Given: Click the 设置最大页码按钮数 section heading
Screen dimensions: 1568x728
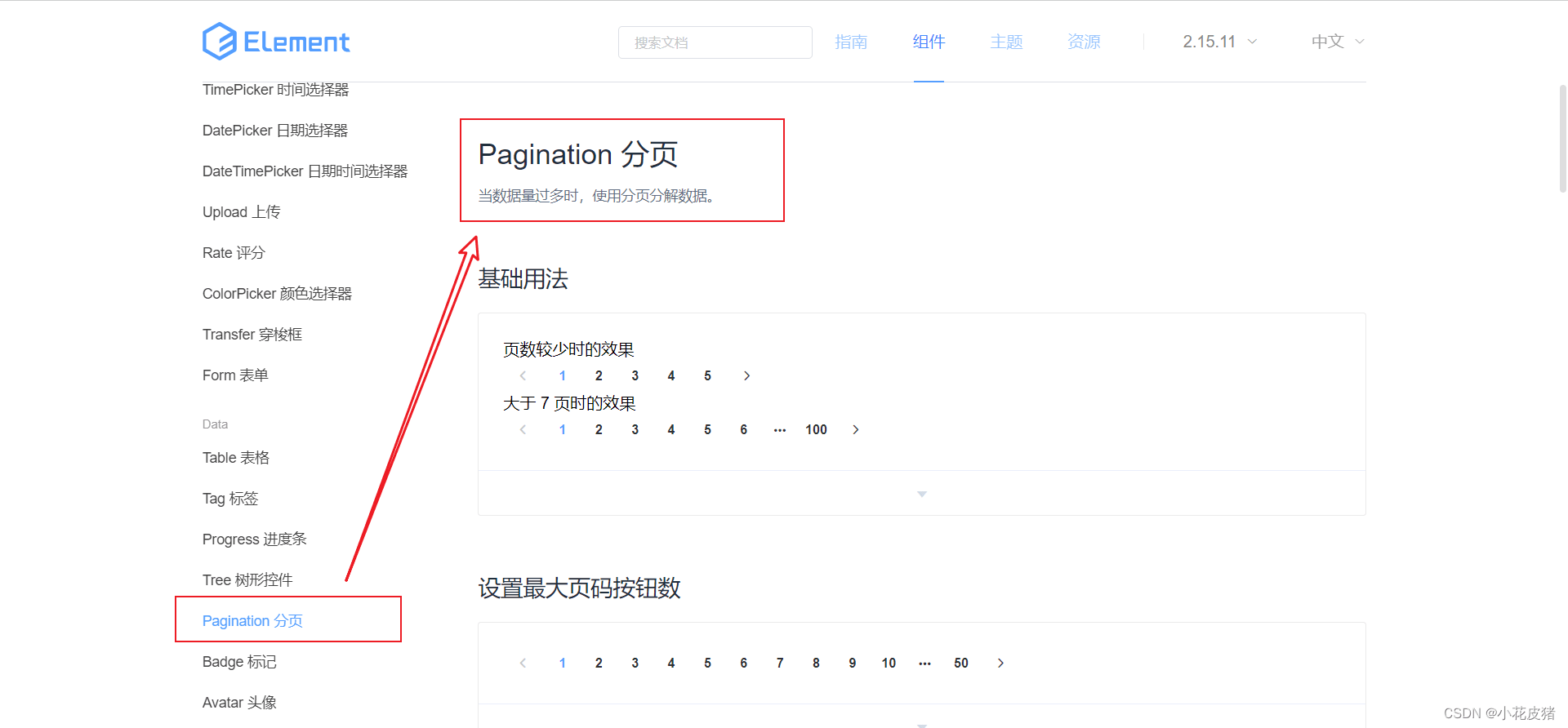Looking at the screenshot, I should (x=579, y=588).
